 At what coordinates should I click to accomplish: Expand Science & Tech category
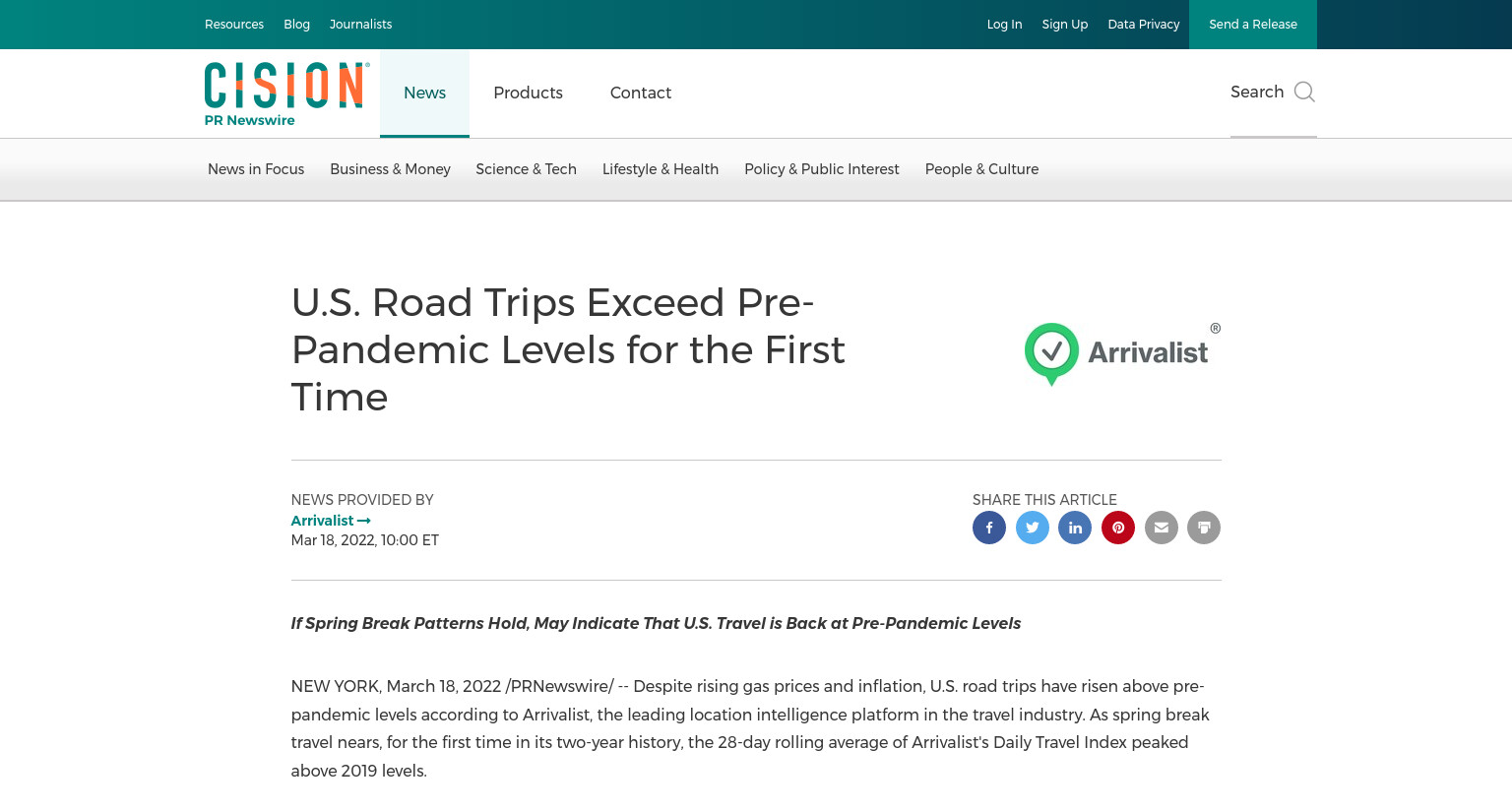coord(526,169)
